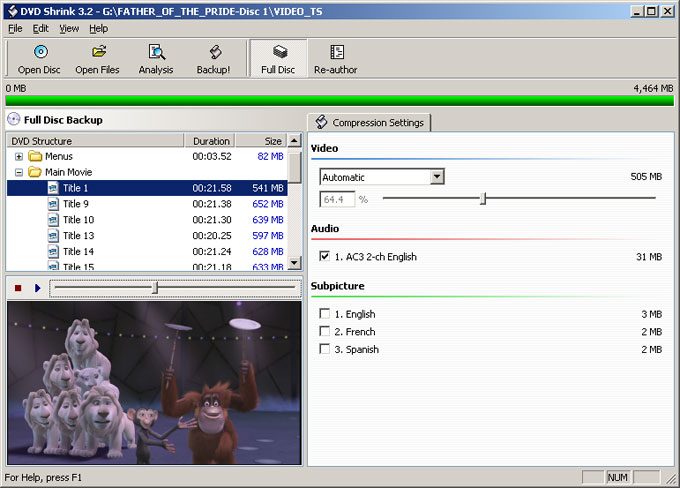Click the Main Movie folder icon
Viewport: 680px width, 488px height.
click(x=35, y=172)
